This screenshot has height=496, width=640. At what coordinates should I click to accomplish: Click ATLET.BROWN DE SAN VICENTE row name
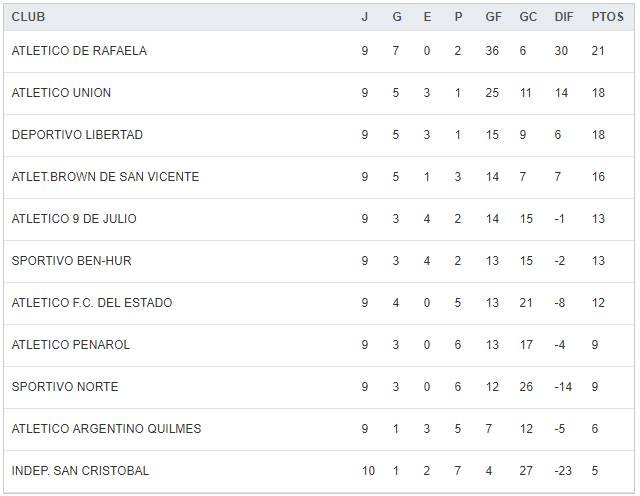tap(105, 177)
